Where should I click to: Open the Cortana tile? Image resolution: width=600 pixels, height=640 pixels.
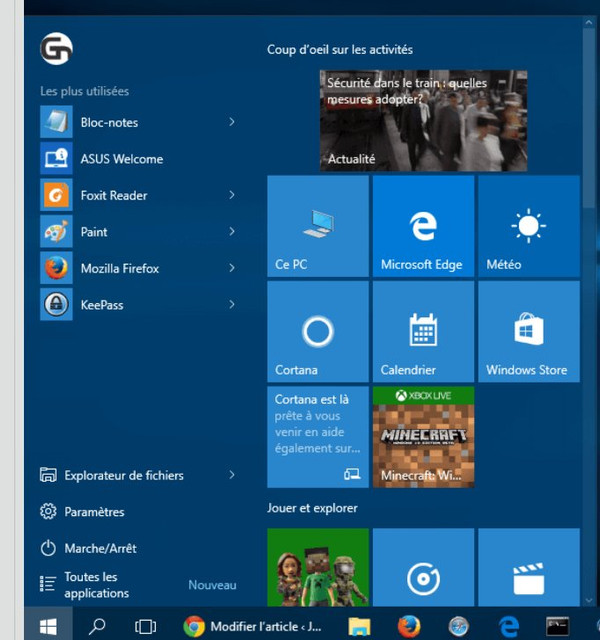tap(318, 331)
